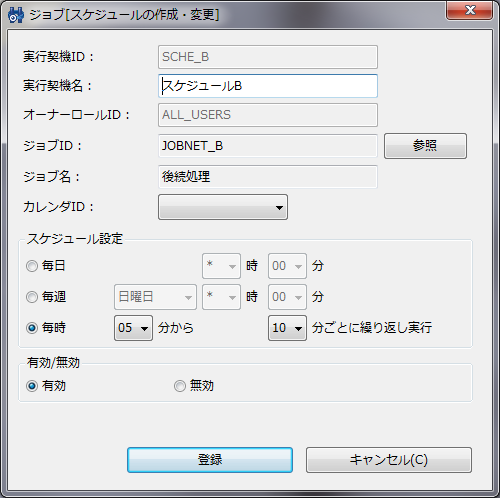
Task: Click the ジョブID field showing JOBNET_B
Action: (x=268, y=146)
